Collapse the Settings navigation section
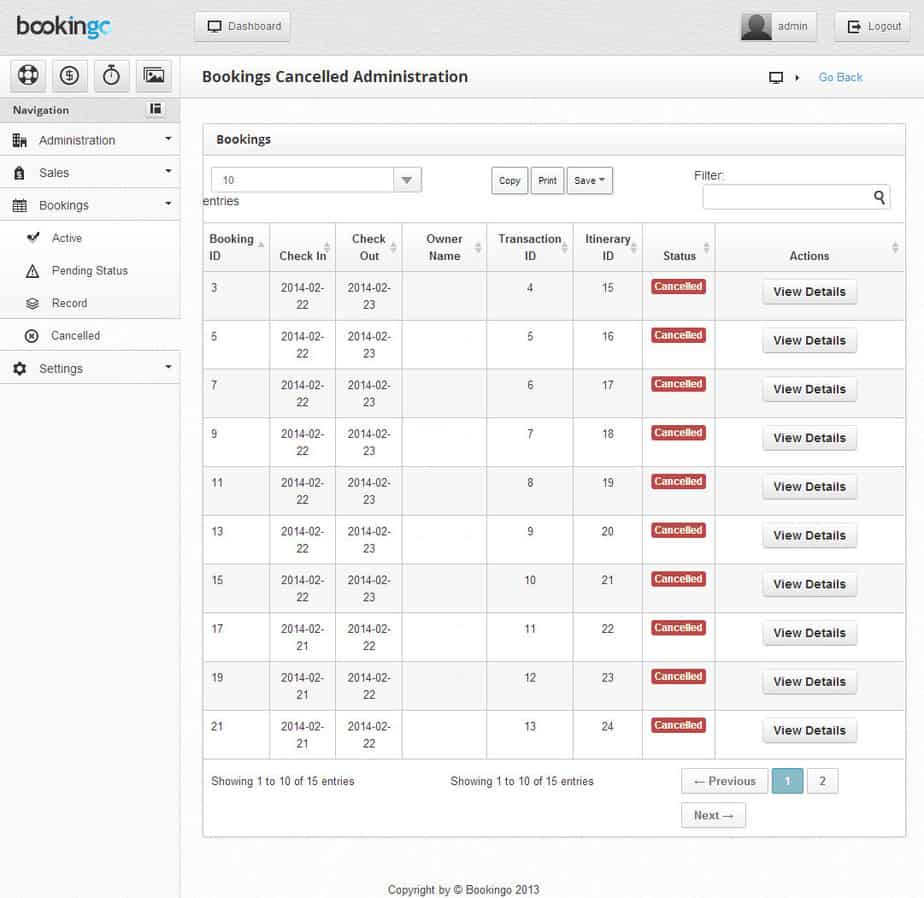 (x=90, y=368)
